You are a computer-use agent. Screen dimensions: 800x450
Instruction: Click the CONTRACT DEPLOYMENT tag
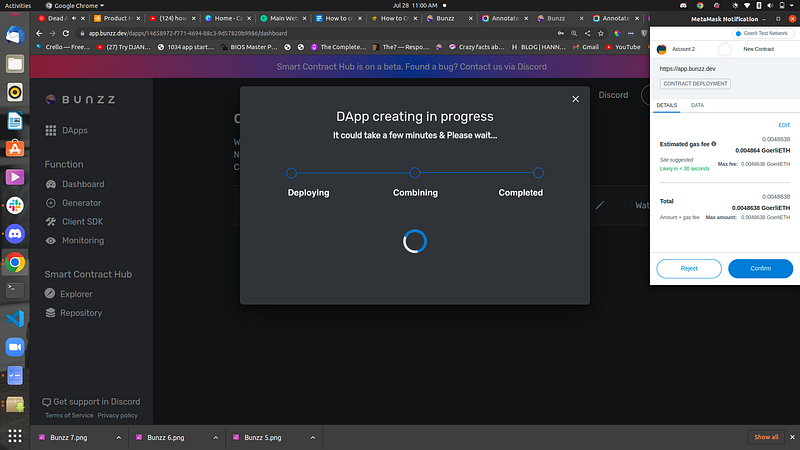coord(695,84)
